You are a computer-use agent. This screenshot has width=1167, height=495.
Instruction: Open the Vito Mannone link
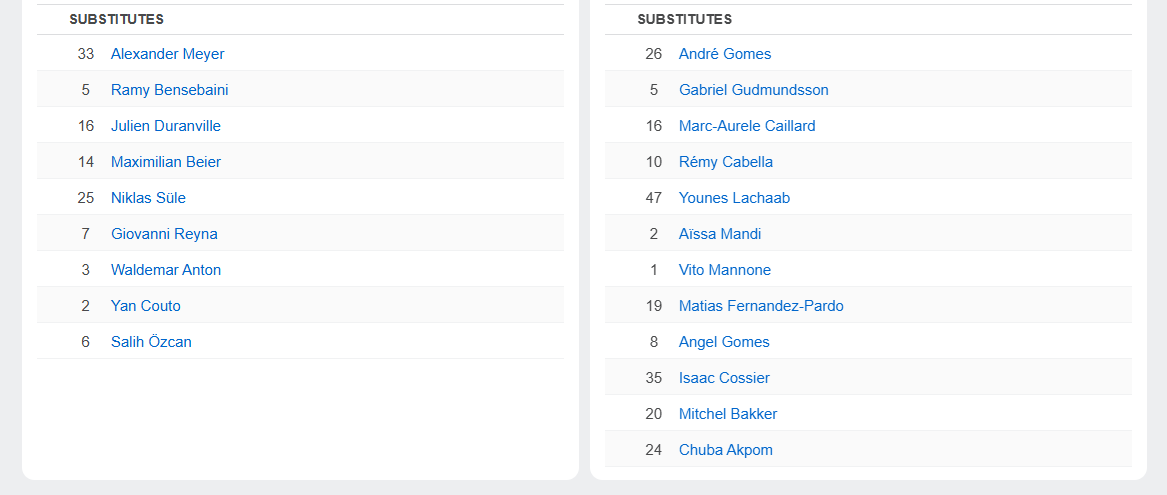tap(724, 270)
